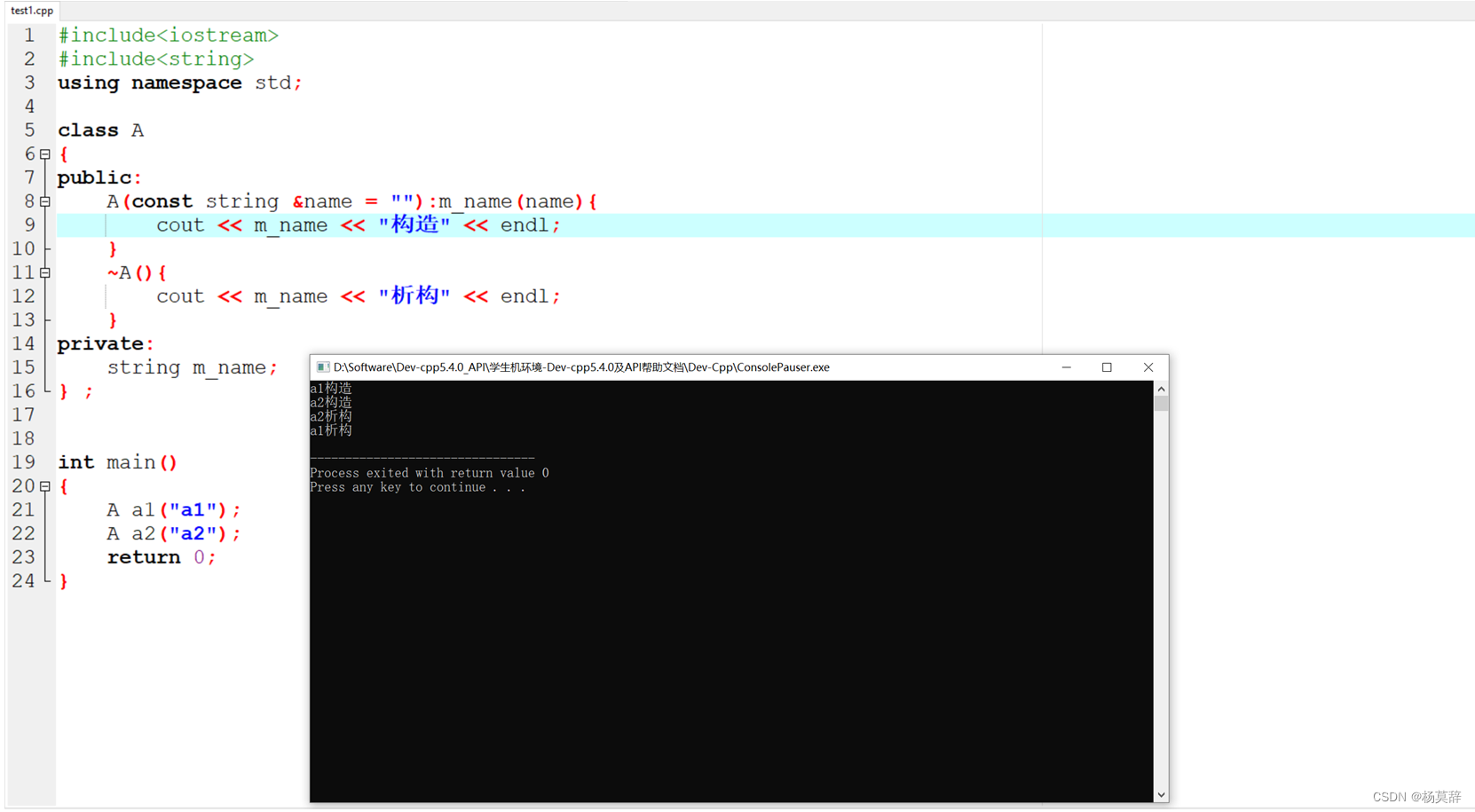Click the 'private:' label on line 14

point(106,344)
